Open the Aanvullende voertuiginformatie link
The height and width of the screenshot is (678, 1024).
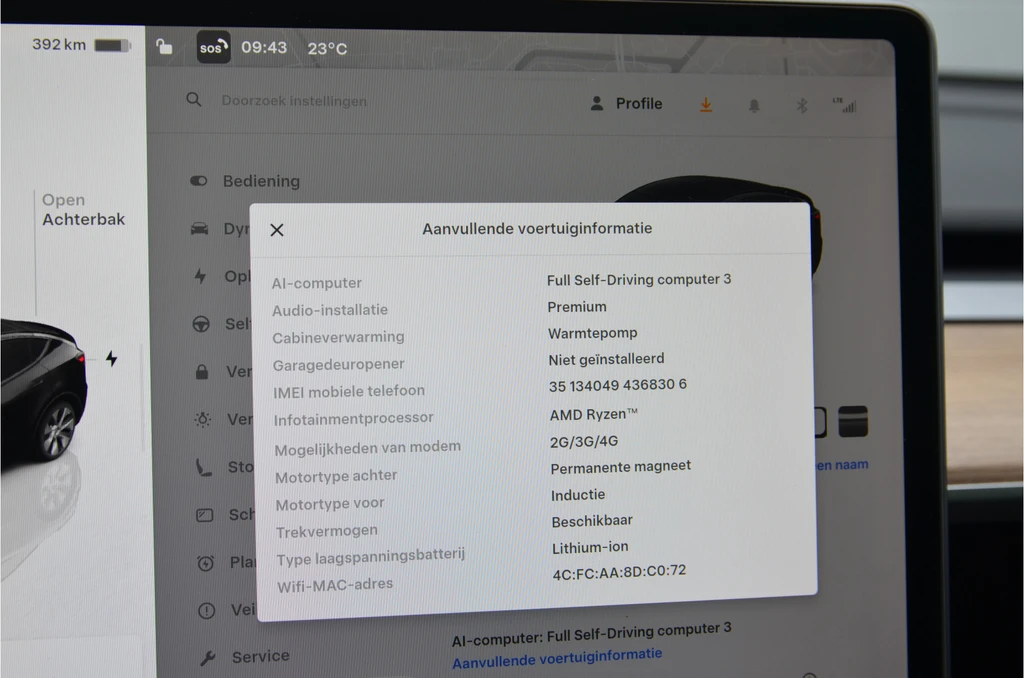click(x=557, y=658)
